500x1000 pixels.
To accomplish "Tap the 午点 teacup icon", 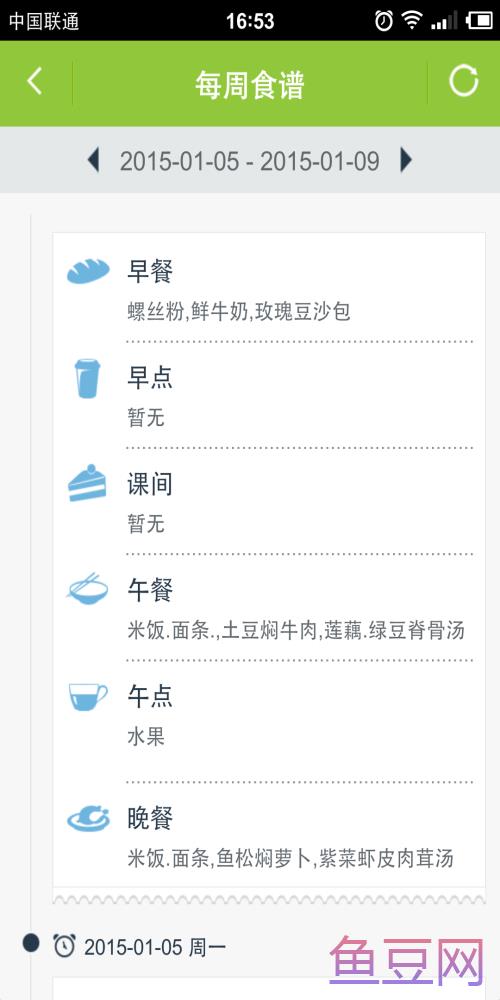I will coord(87,696).
